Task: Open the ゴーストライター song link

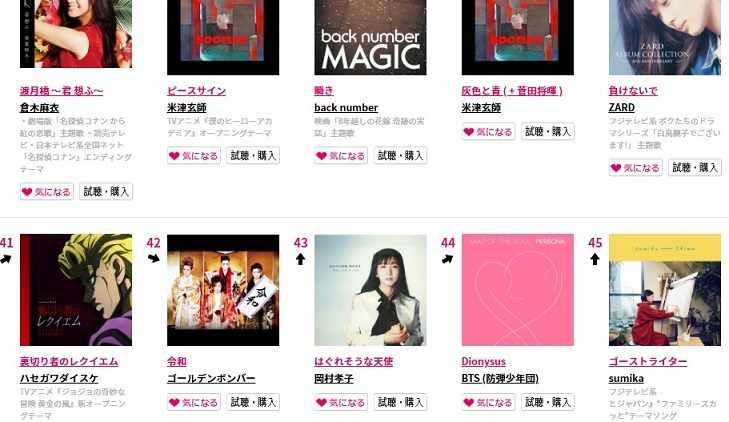Action: pos(648,361)
